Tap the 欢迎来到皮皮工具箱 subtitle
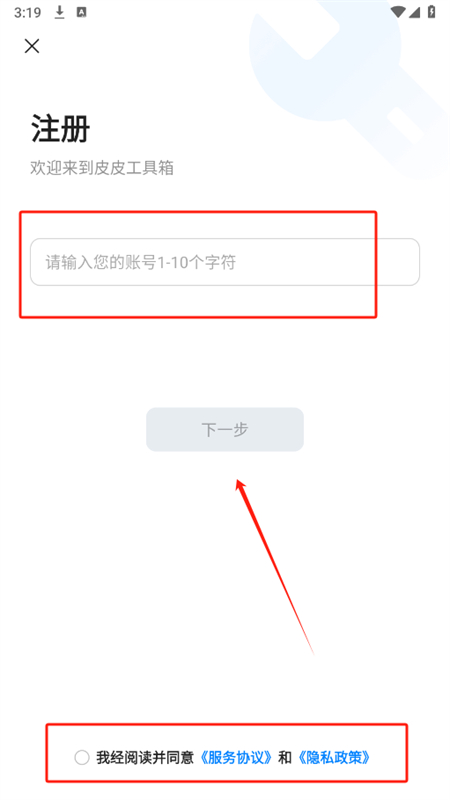 [102, 168]
